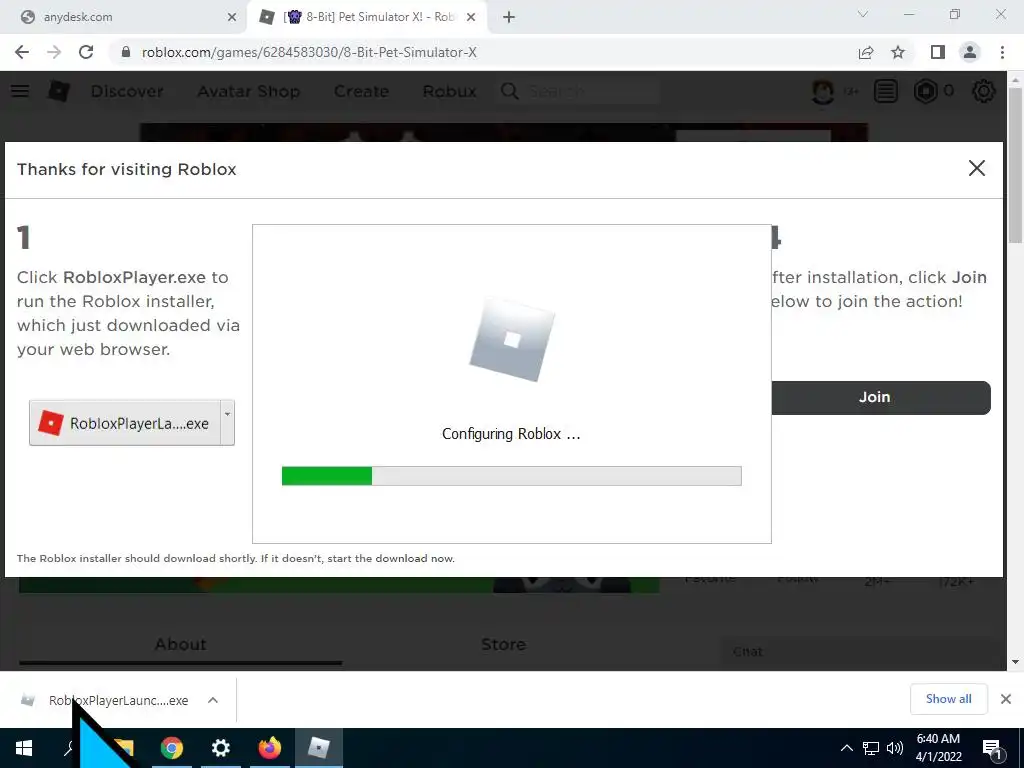Close the downloads bar

(1006, 699)
